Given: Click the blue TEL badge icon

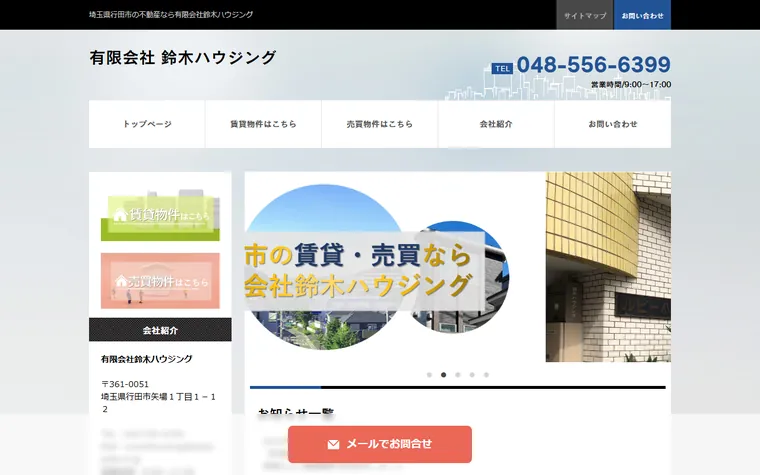Looking at the screenshot, I should click(502, 68).
